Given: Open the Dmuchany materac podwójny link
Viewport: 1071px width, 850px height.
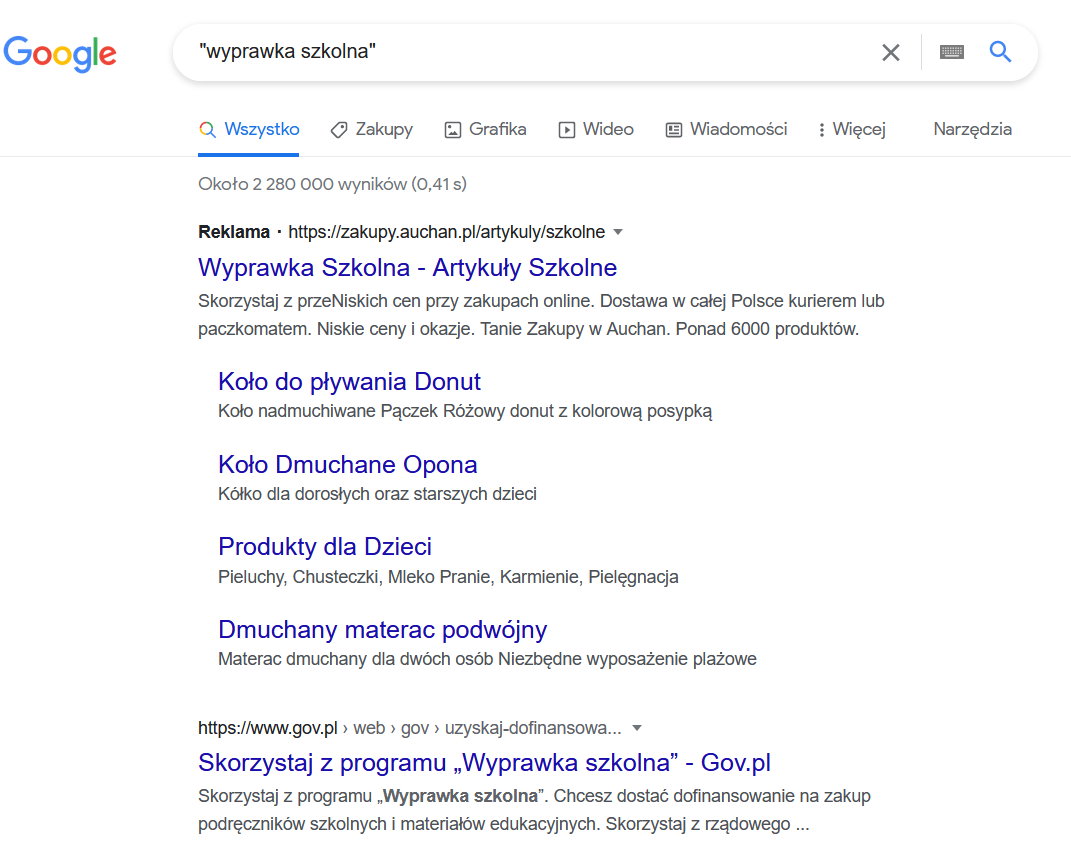Looking at the screenshot, I should [382, 629].
